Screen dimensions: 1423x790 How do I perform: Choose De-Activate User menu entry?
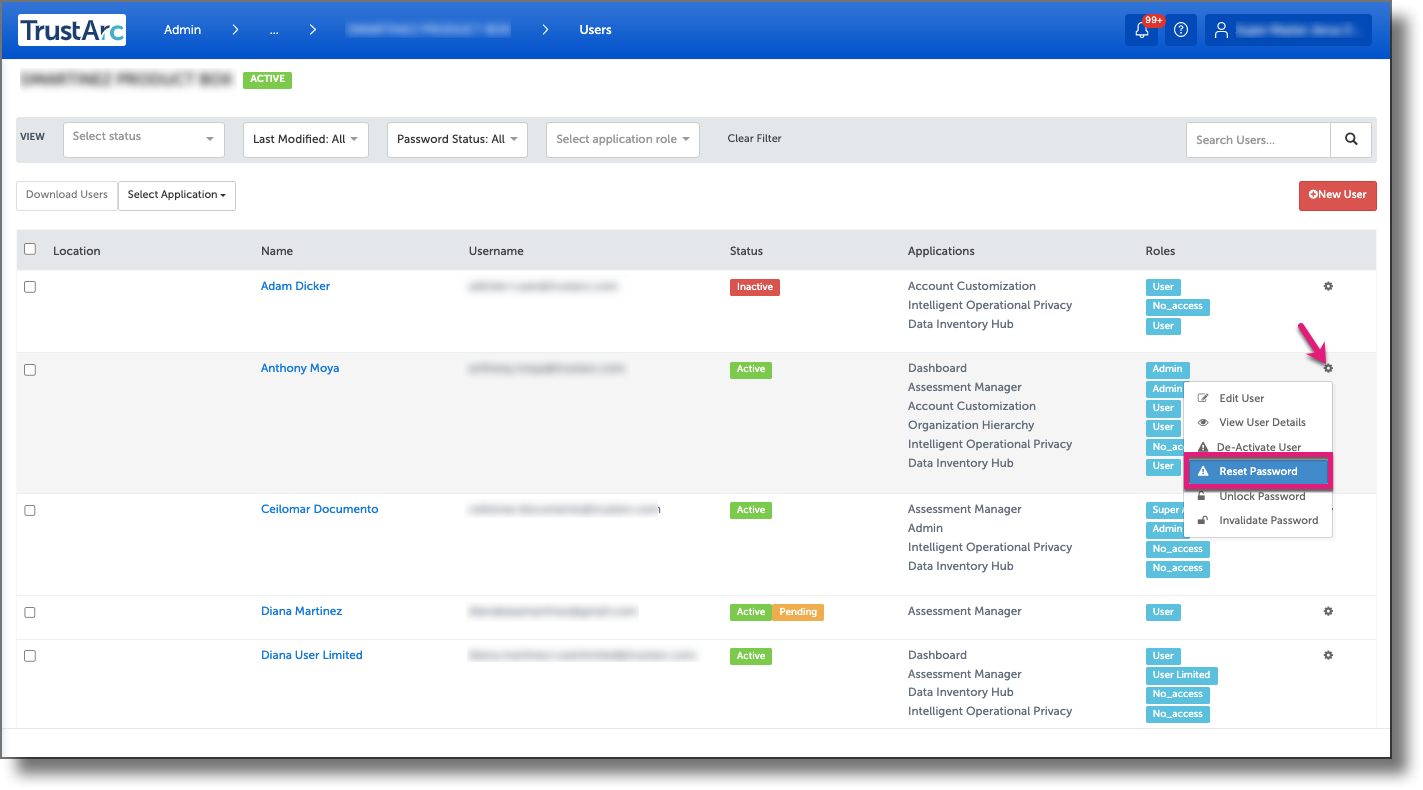pyautogui.click(x=1258, y=447)
